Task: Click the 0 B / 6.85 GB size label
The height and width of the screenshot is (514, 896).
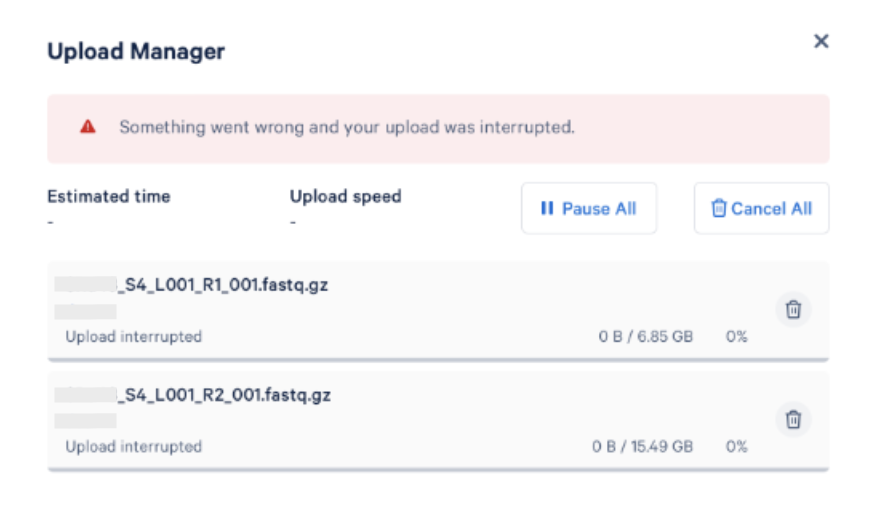Action: [x=646, y=336]
